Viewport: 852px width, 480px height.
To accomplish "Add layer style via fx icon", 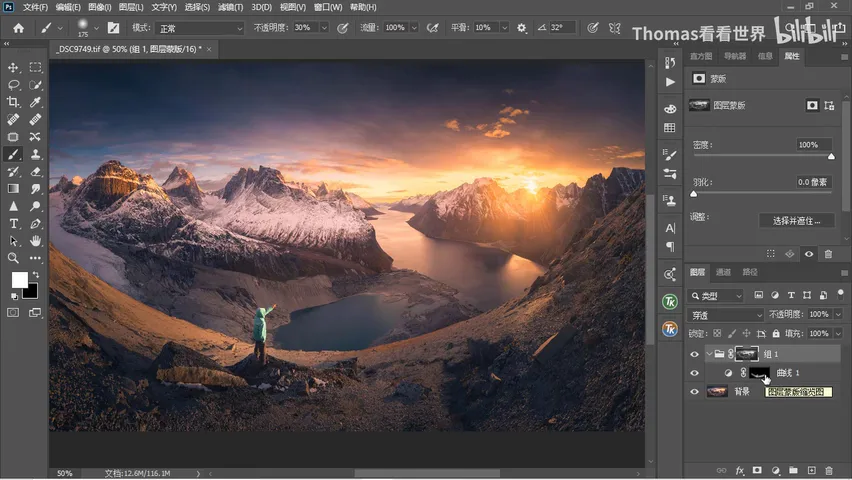I will click(x=740, y=470).
